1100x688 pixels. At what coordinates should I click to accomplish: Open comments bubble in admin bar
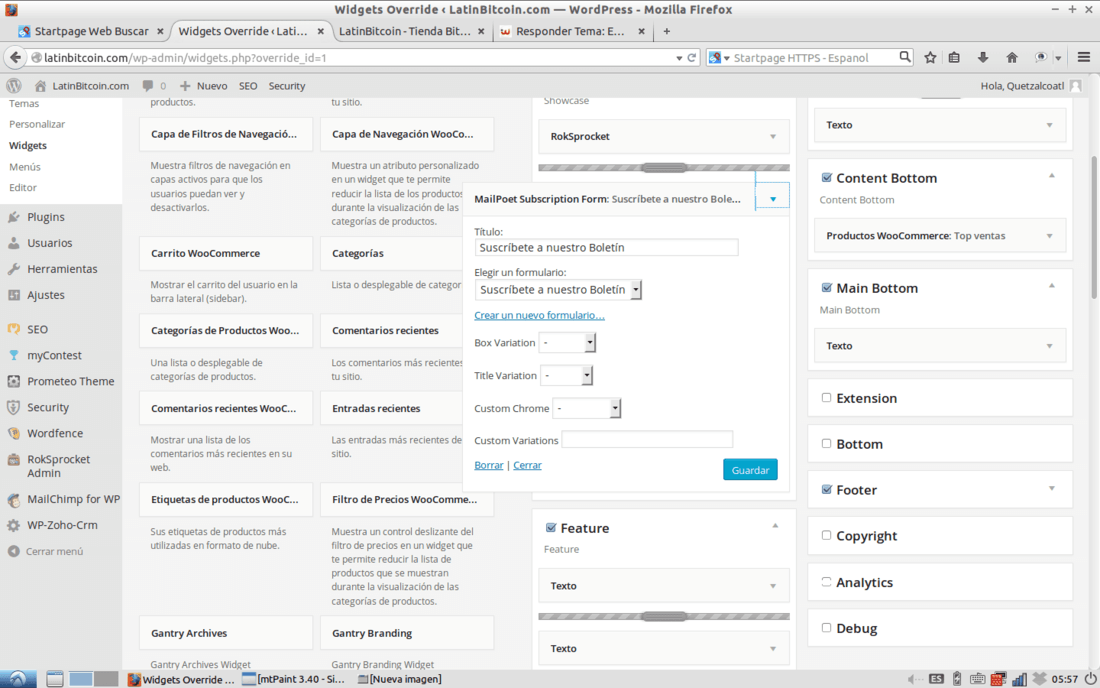(x=147, y=86)
